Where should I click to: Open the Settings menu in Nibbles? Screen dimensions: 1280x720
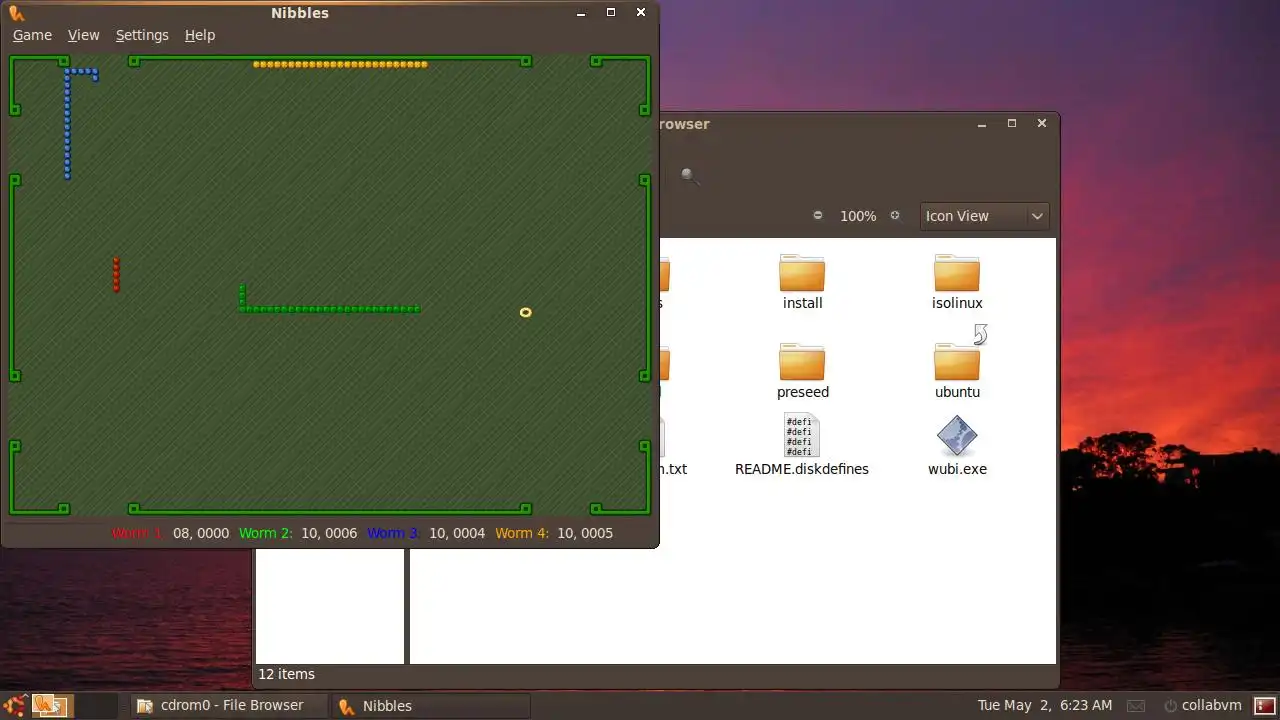[x=142, y=35]
